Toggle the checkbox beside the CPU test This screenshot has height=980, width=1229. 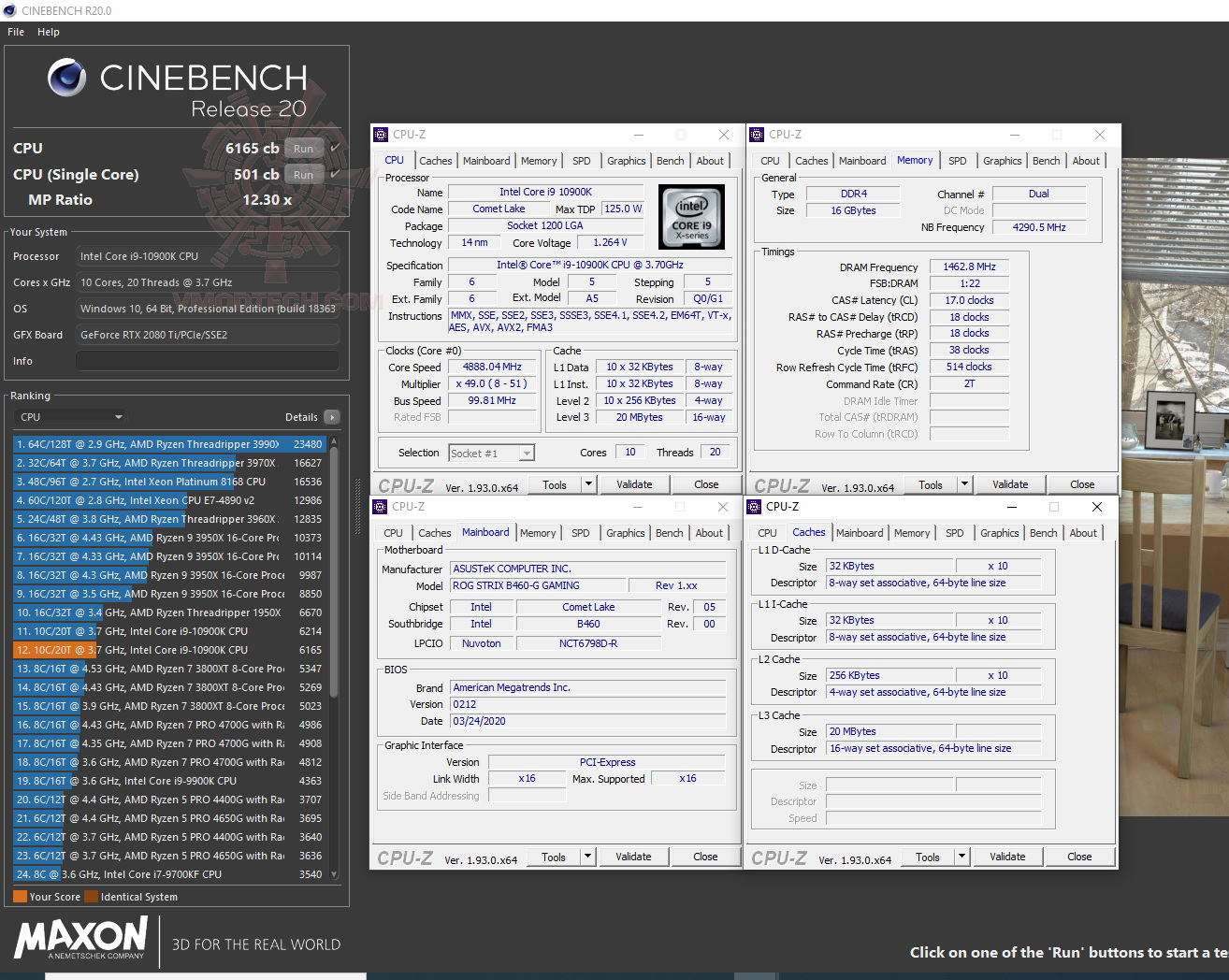(x=335, y=148)
